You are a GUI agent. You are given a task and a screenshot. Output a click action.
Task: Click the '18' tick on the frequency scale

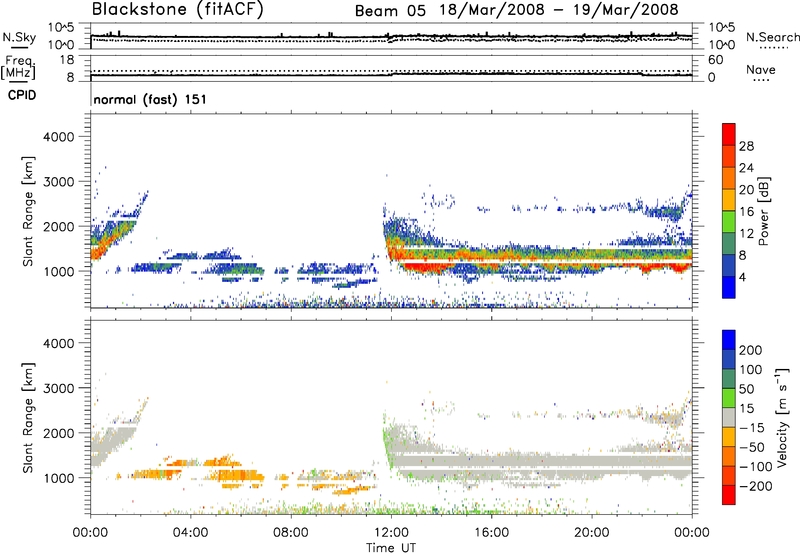click(67, 60)
